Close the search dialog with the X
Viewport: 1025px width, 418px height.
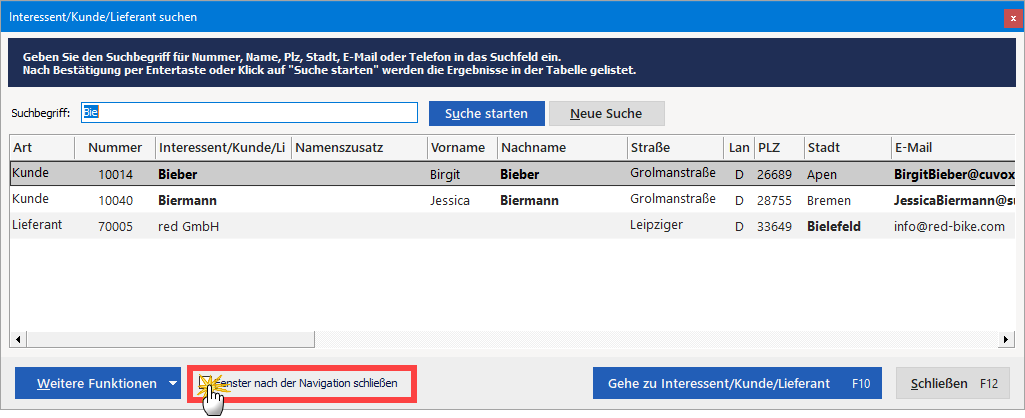(1013, 18)
